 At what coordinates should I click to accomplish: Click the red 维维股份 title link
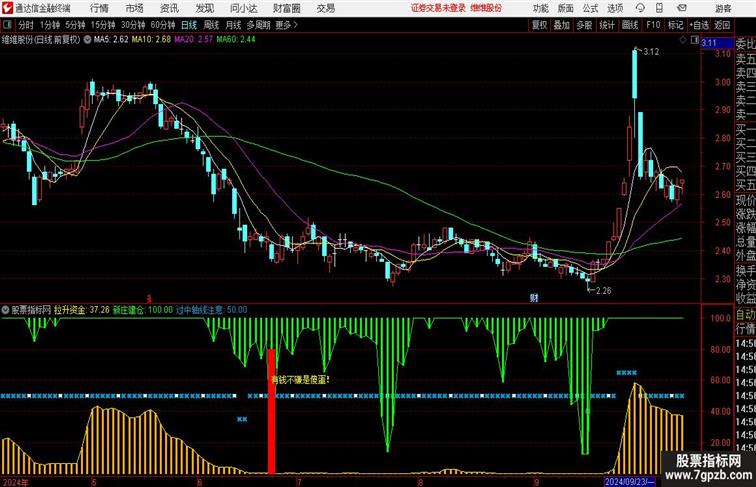[486, 8]
